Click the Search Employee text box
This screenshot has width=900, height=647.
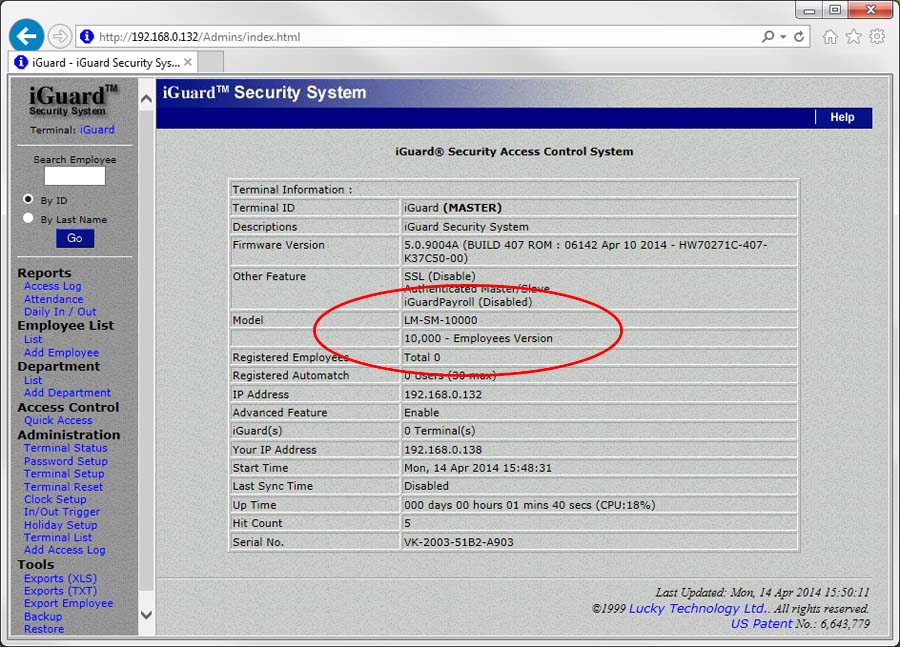click(x=75, y=176)
